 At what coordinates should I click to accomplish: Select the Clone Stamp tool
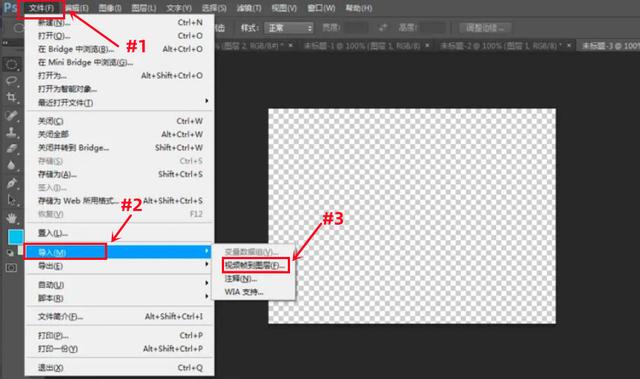click(11, 132)
